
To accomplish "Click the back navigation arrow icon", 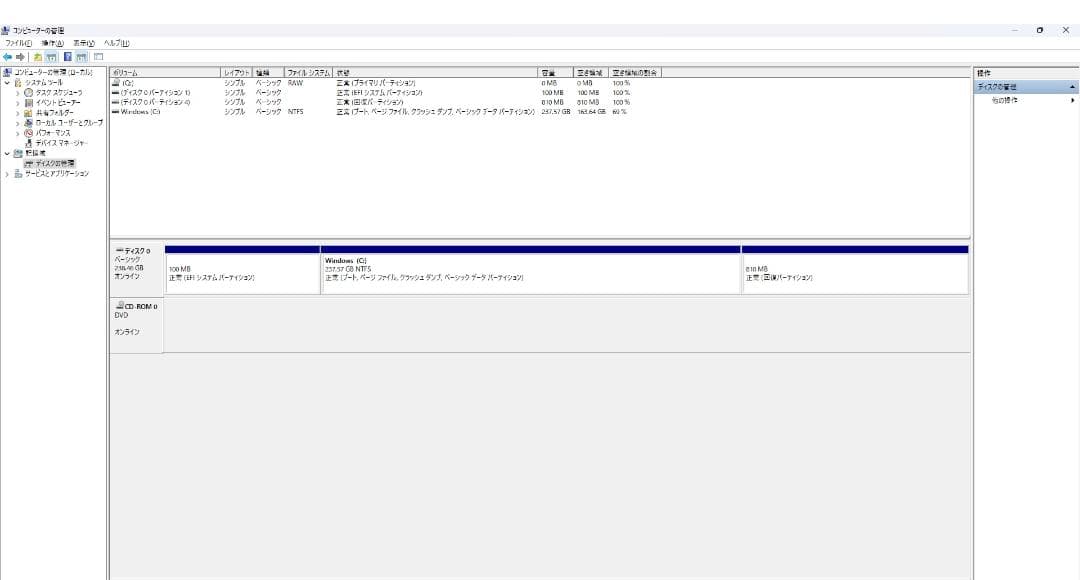I will tap(8, 57).
